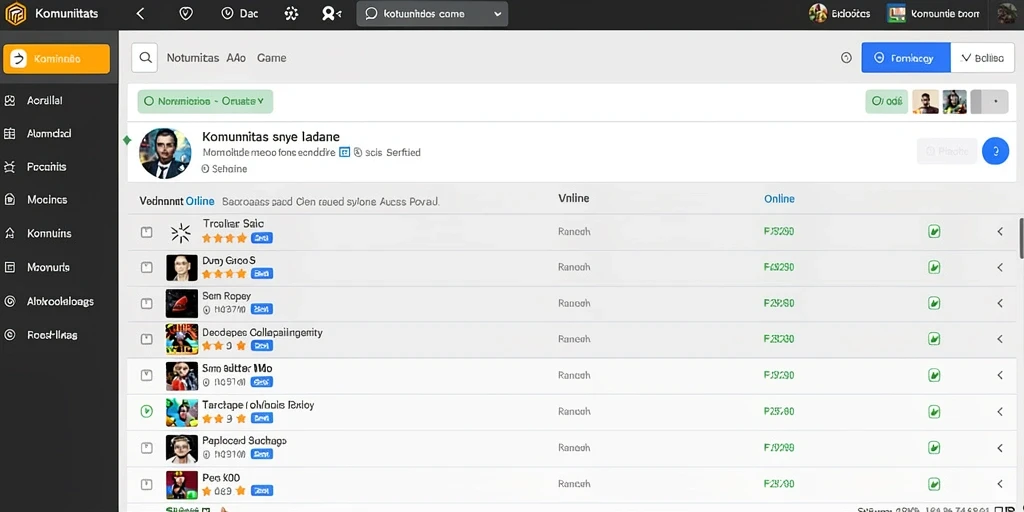
Task: Open the Bcliiso dropdown button
Action: click(982, 58)
